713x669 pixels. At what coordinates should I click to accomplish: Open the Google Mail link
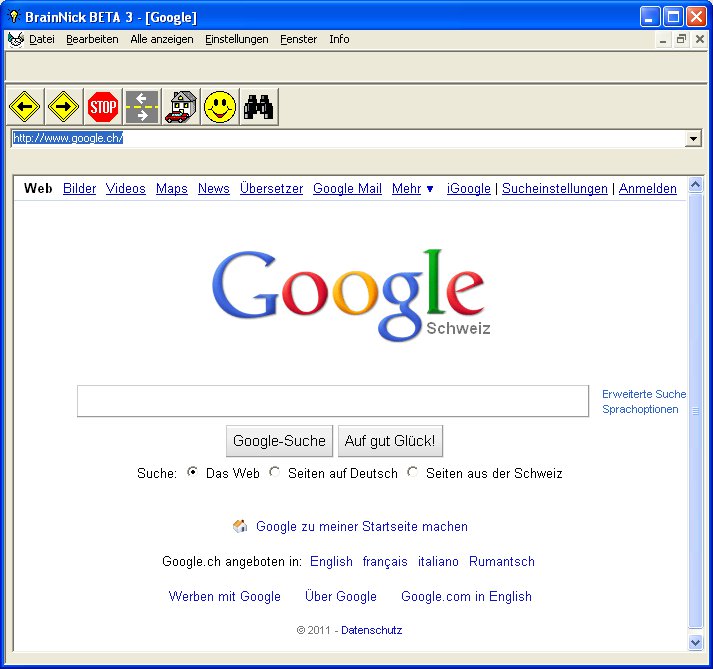347,188
